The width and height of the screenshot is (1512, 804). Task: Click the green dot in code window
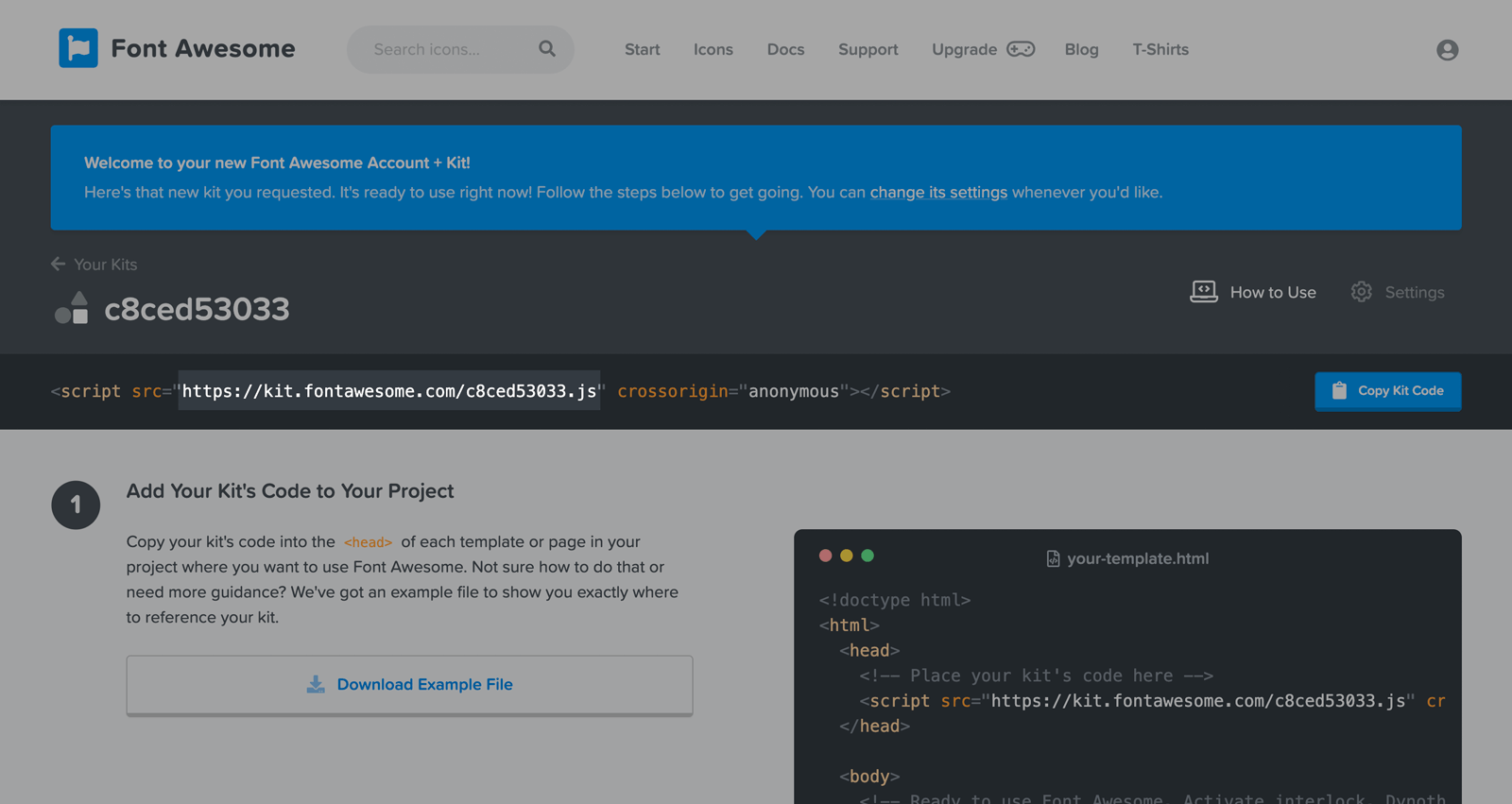coord(868,556)
